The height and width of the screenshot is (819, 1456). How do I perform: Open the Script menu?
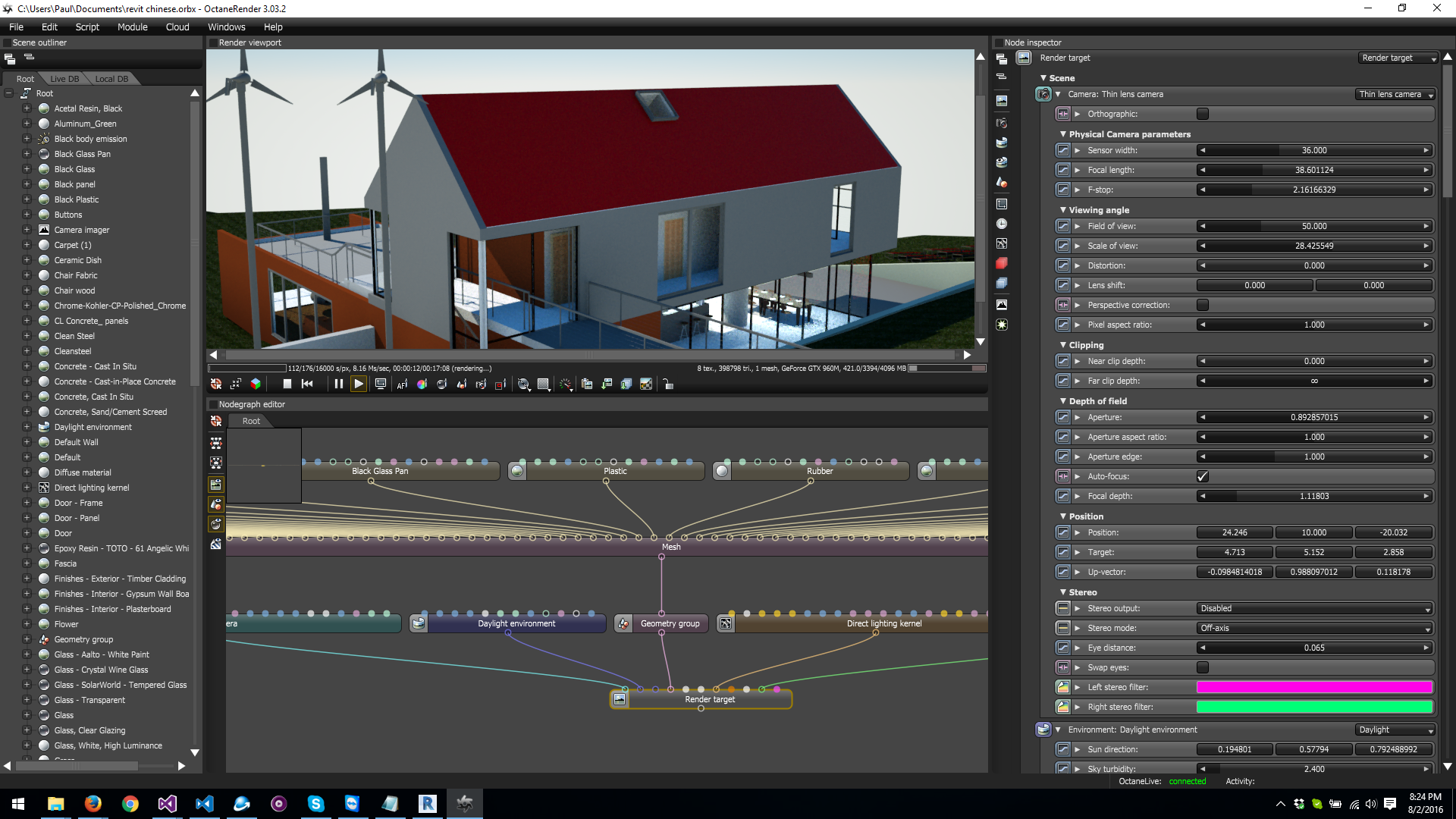pos(87,27)
